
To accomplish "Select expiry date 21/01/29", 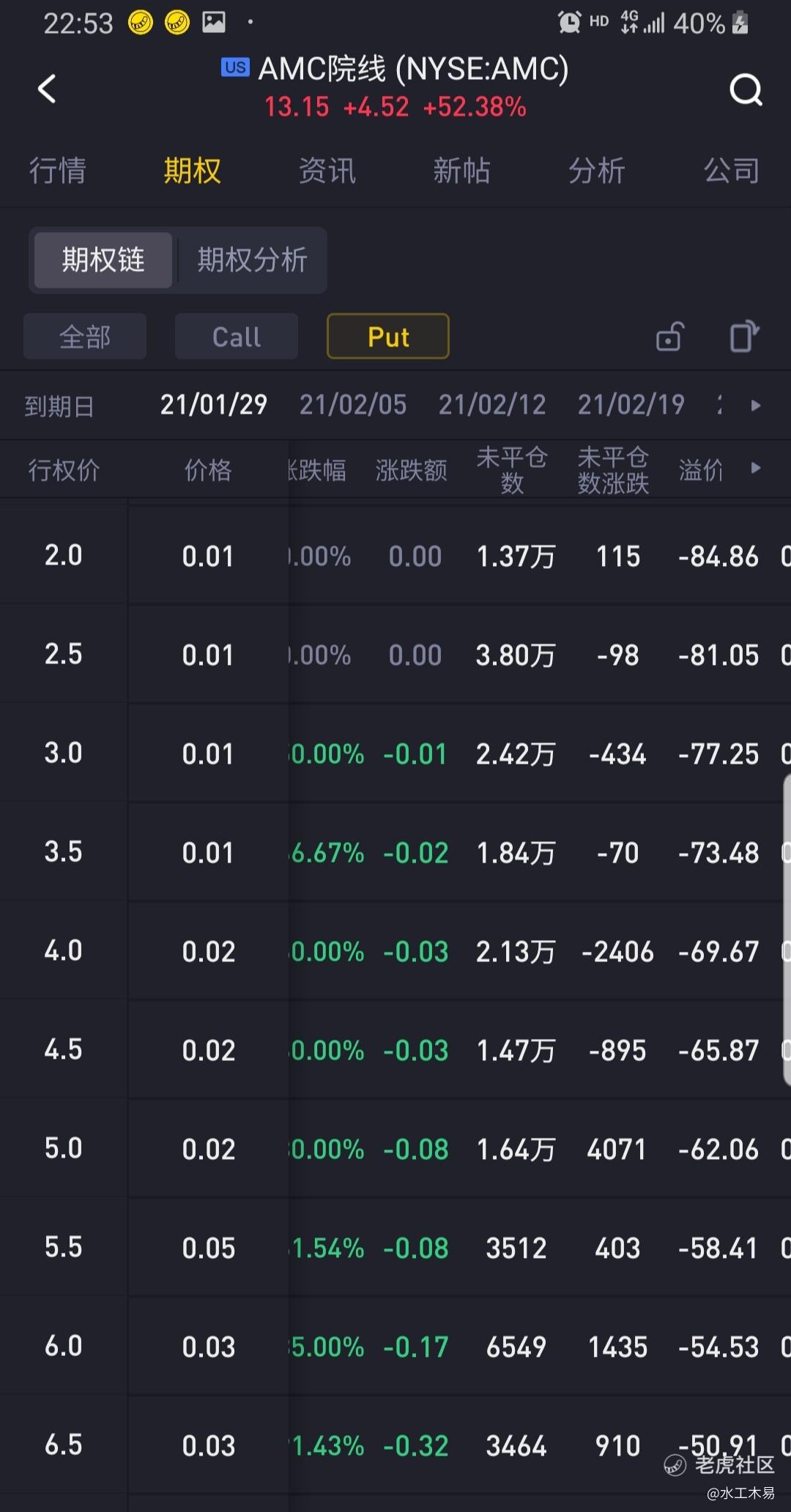I will [x=214, y=405].
